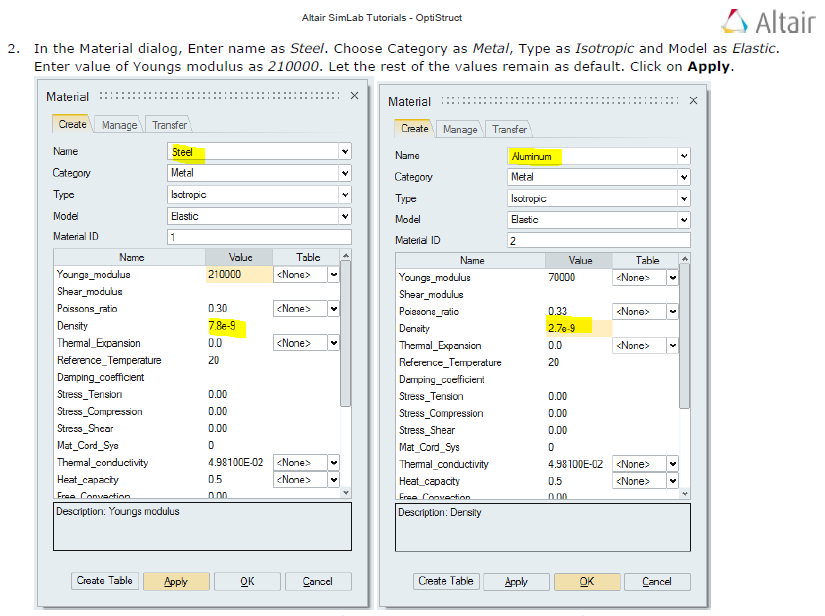
Task: Select Mat_Cord_Sys row in Steel dialog
Action: pyautogui.click(x=197, y=446)
